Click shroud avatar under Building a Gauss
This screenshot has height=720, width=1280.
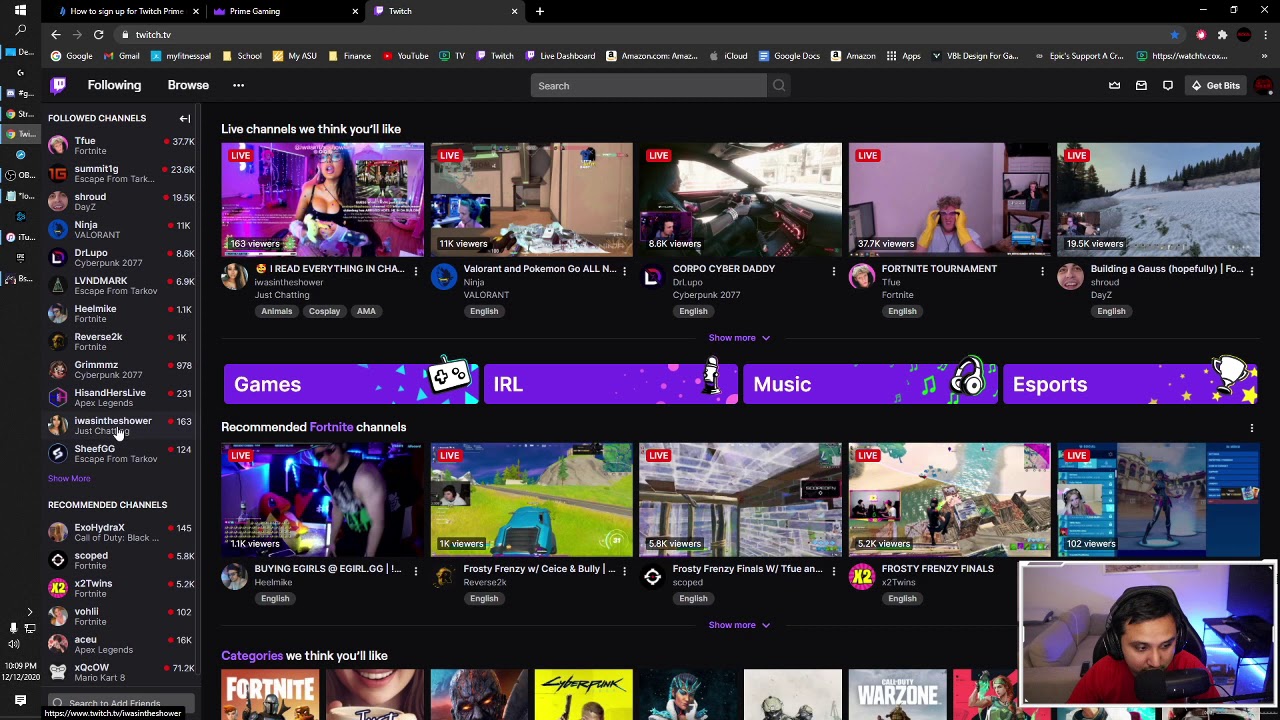[x=1070, y=277]
